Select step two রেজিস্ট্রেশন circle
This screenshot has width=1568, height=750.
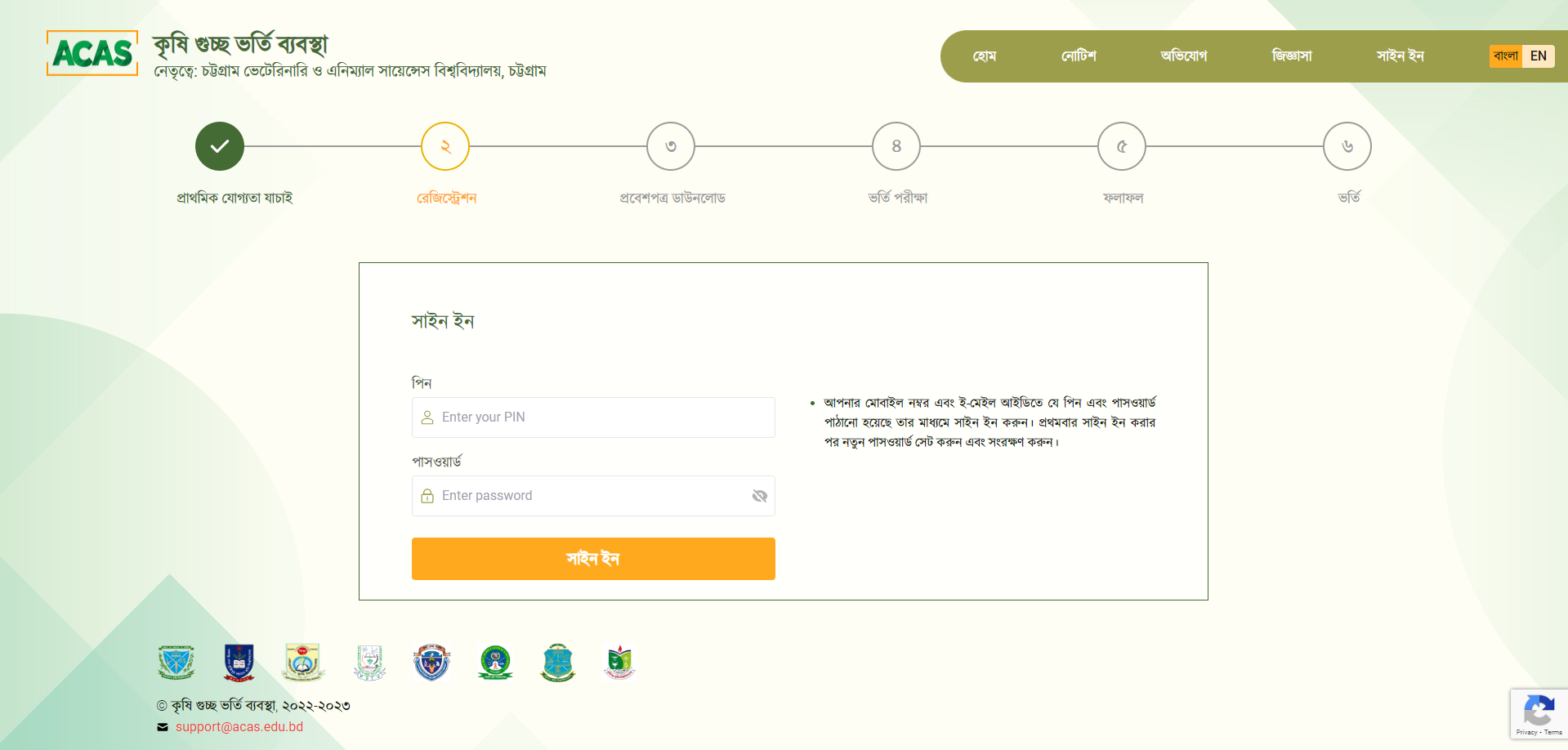445,146
